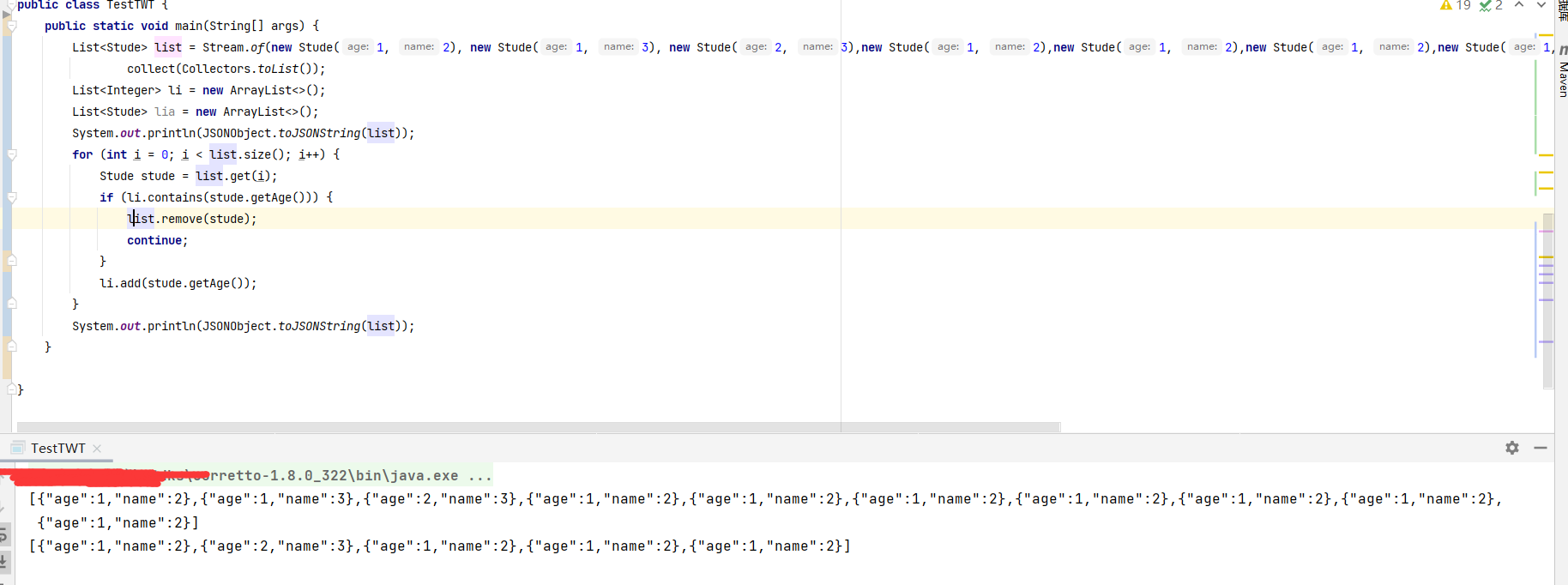This screenshot has height=585, width=1568.
Task: Collapse the for loop fold marker
Action: pos(12,155)
